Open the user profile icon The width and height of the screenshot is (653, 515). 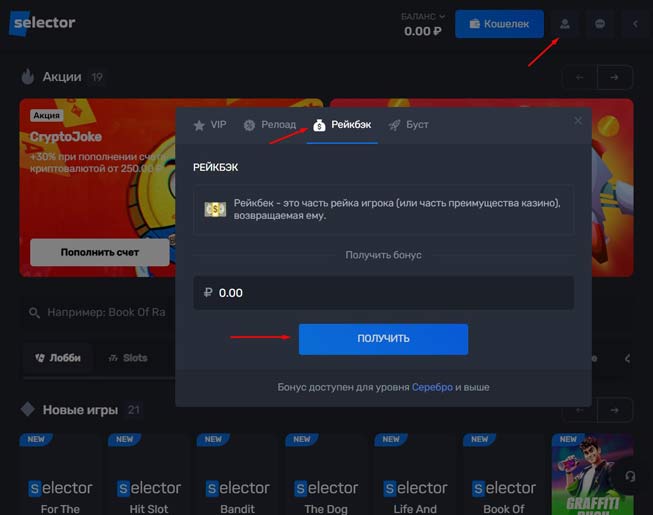coord(565,24)
